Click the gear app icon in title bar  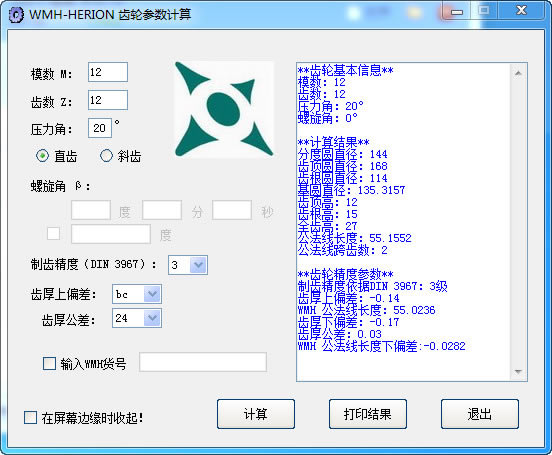click(17, 15)
